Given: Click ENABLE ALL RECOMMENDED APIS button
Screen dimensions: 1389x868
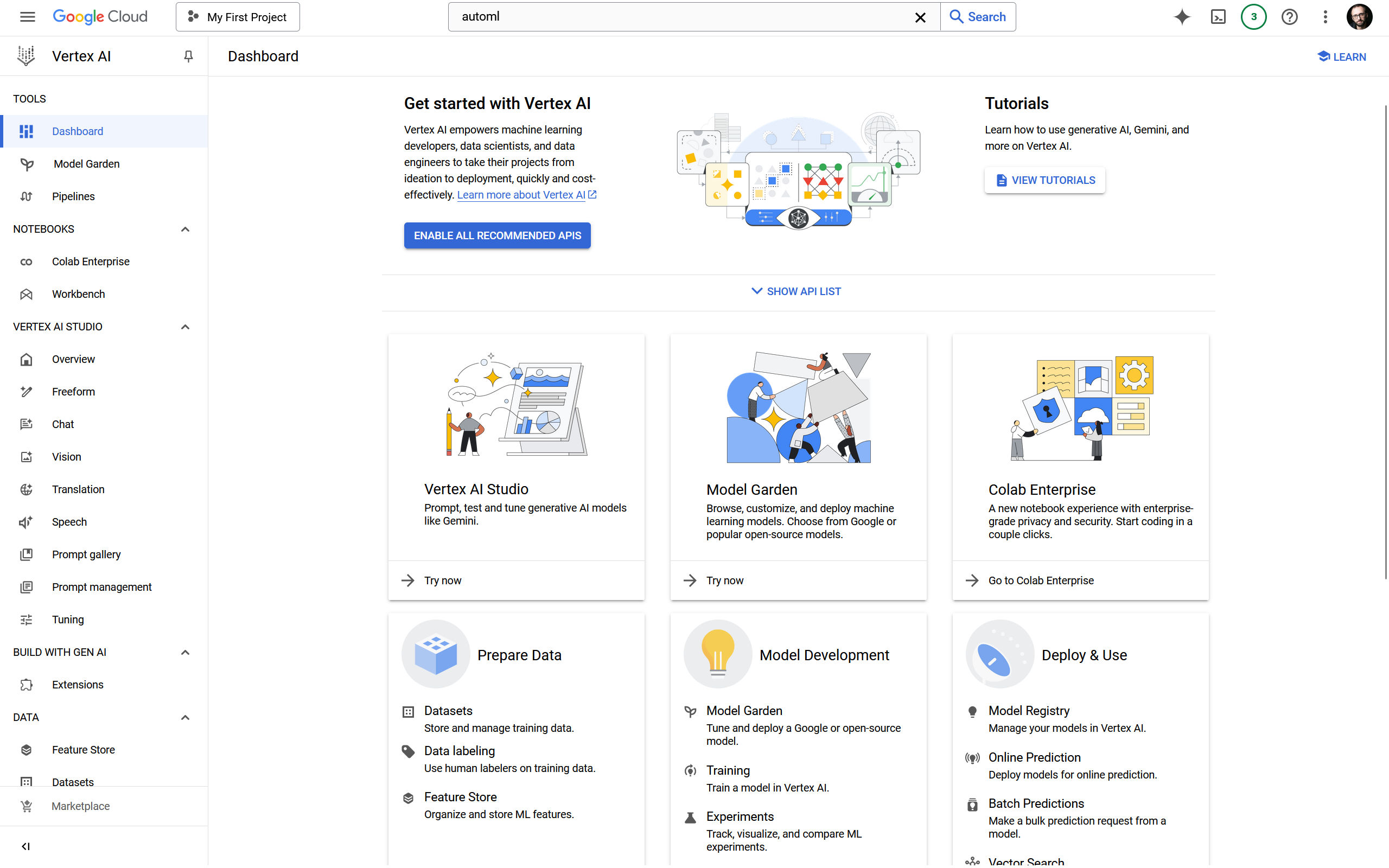Looking at the screenshot, I should point(497,235).
